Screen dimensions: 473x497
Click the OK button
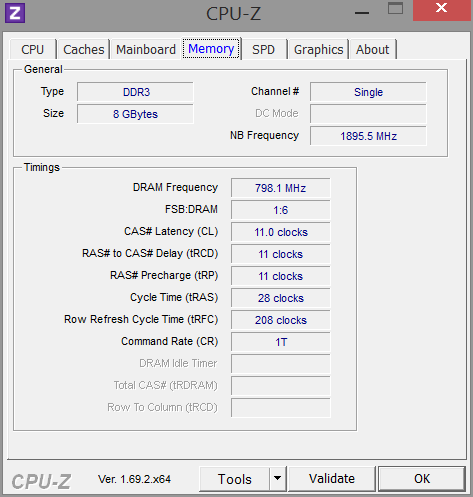[422, 479]
